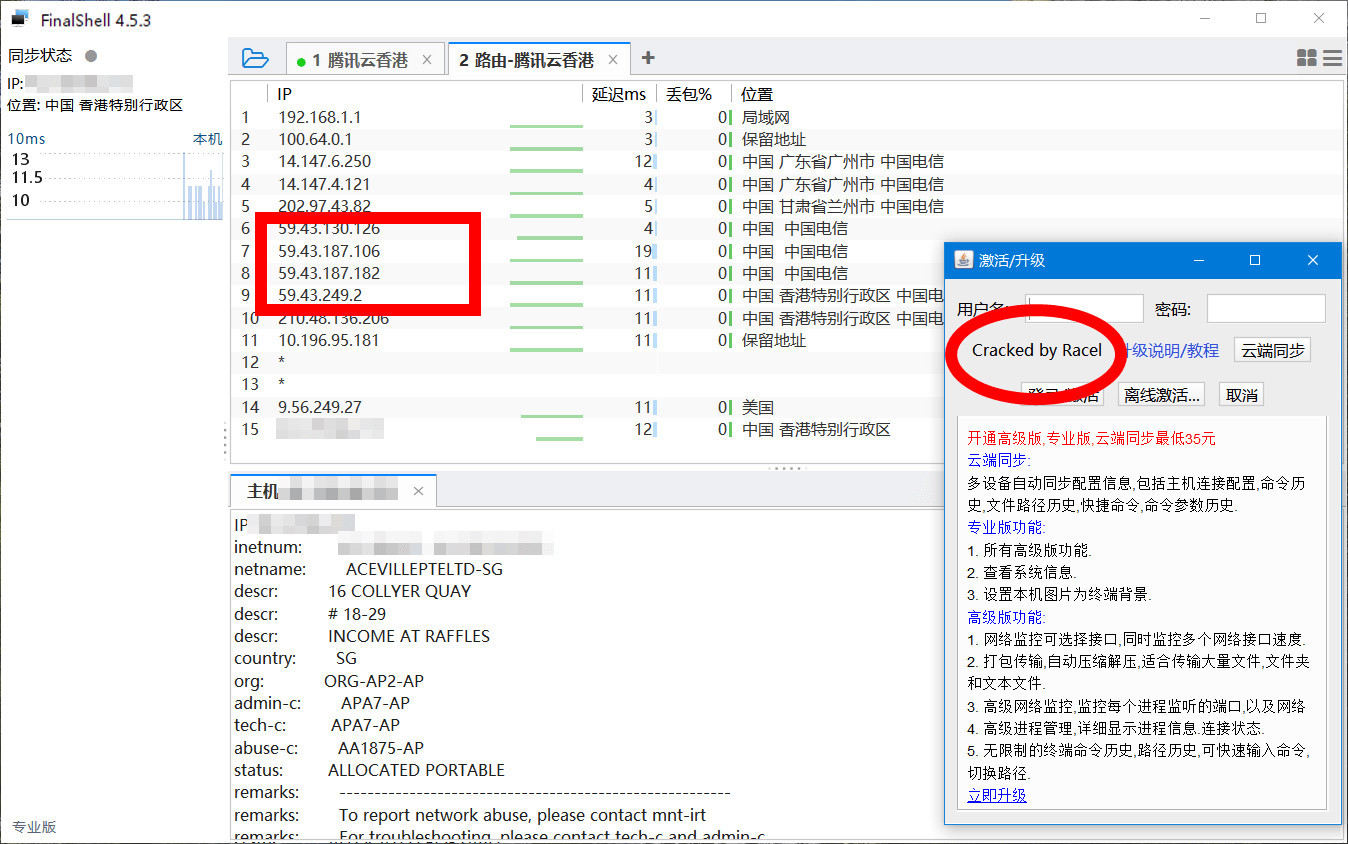Click the 离线激活... button
Viewport: 1348px width, 844px height.
pyautogui.click(x=1161, y=395)
